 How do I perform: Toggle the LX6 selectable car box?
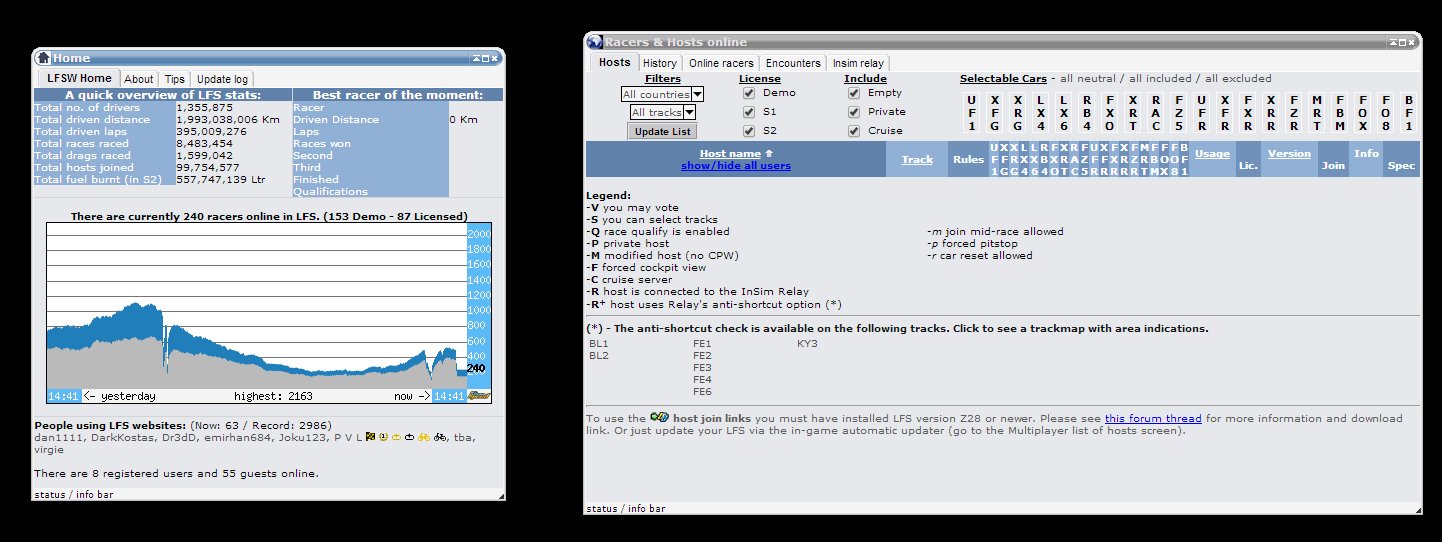tap(1064, 113)
